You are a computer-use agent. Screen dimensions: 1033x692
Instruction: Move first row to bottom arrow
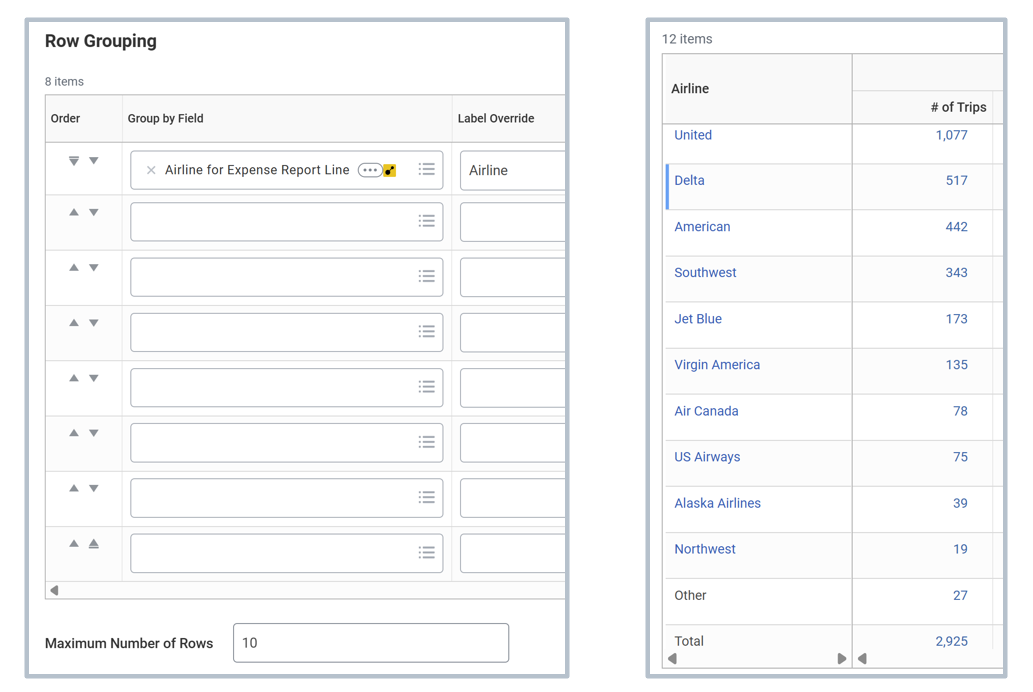[74, 161]
